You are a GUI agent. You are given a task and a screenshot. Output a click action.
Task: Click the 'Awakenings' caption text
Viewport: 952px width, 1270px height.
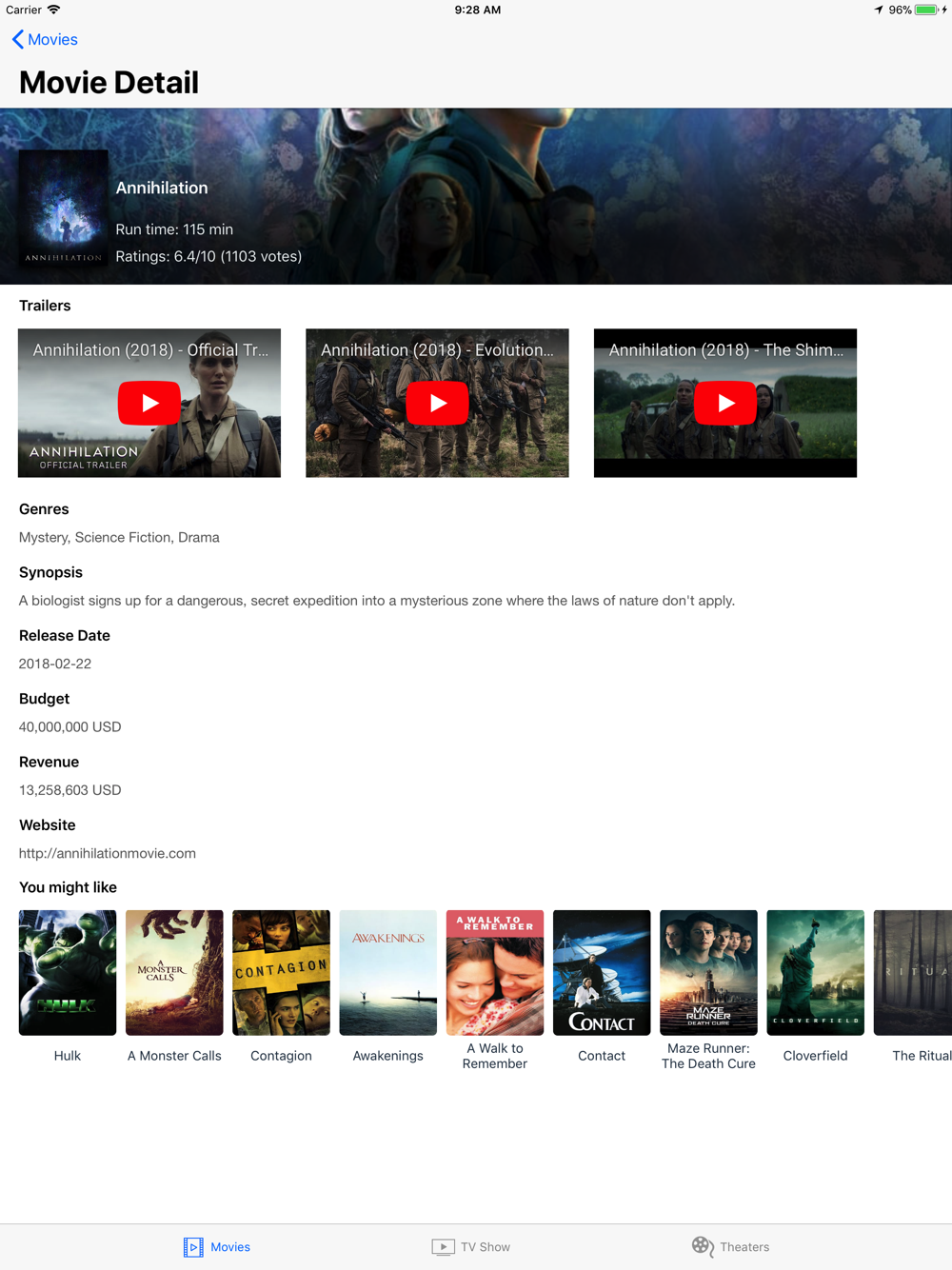pos(388,1056)
